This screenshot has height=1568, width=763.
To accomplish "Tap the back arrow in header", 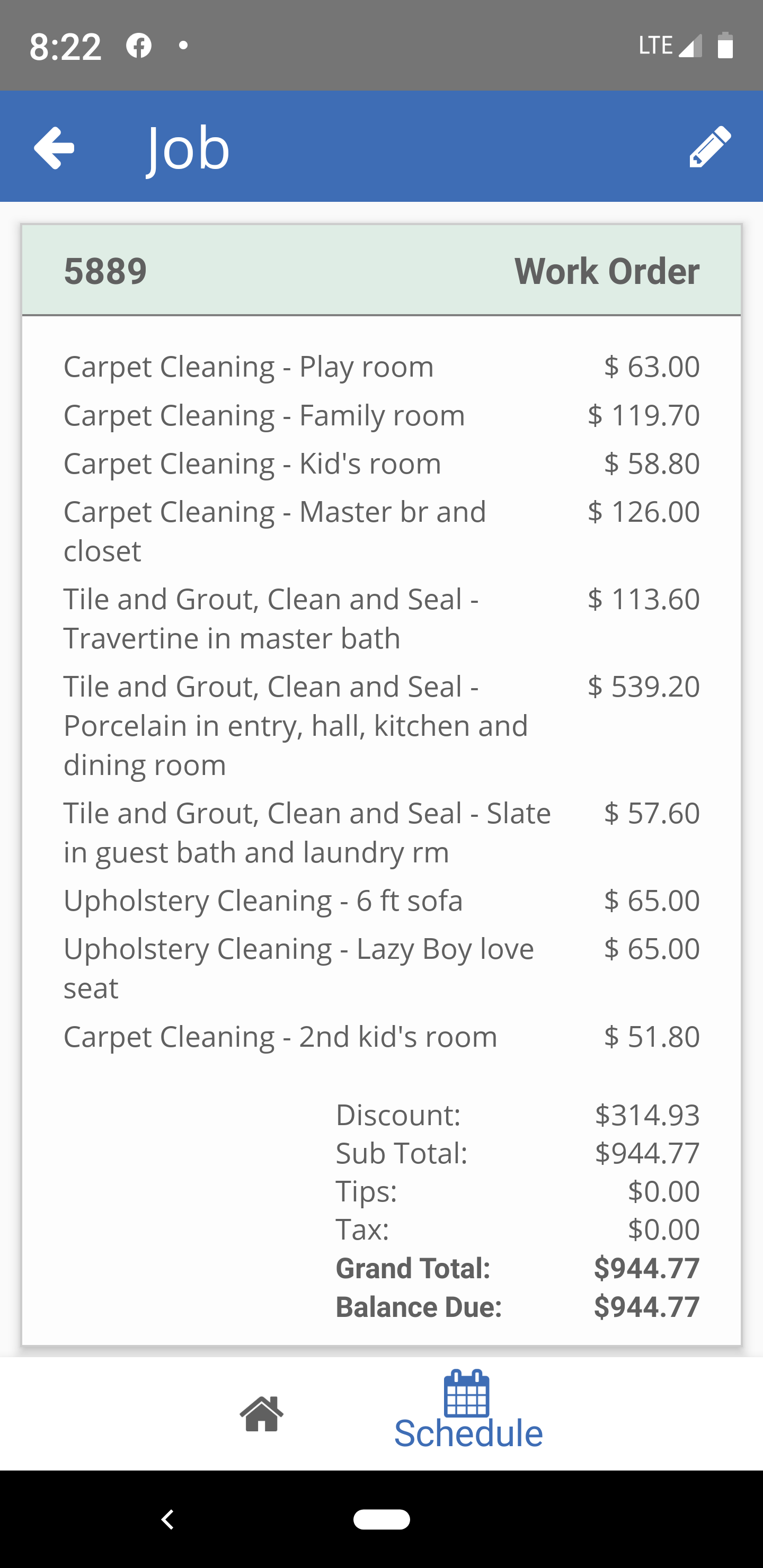I will tap(54, 147).
